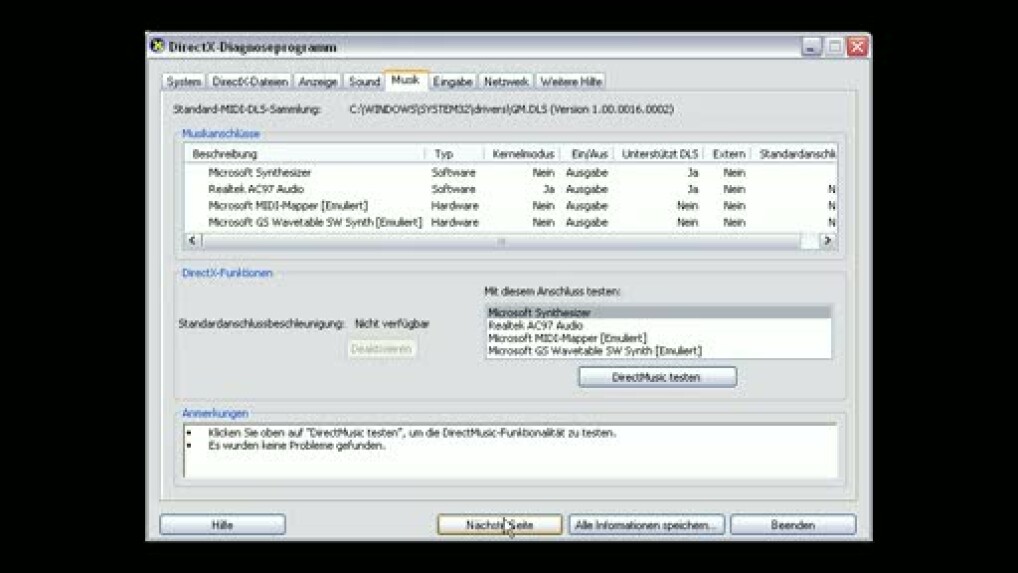
Task: Click the DirectX icon in the title bar
Action: [x=157, y=46]
